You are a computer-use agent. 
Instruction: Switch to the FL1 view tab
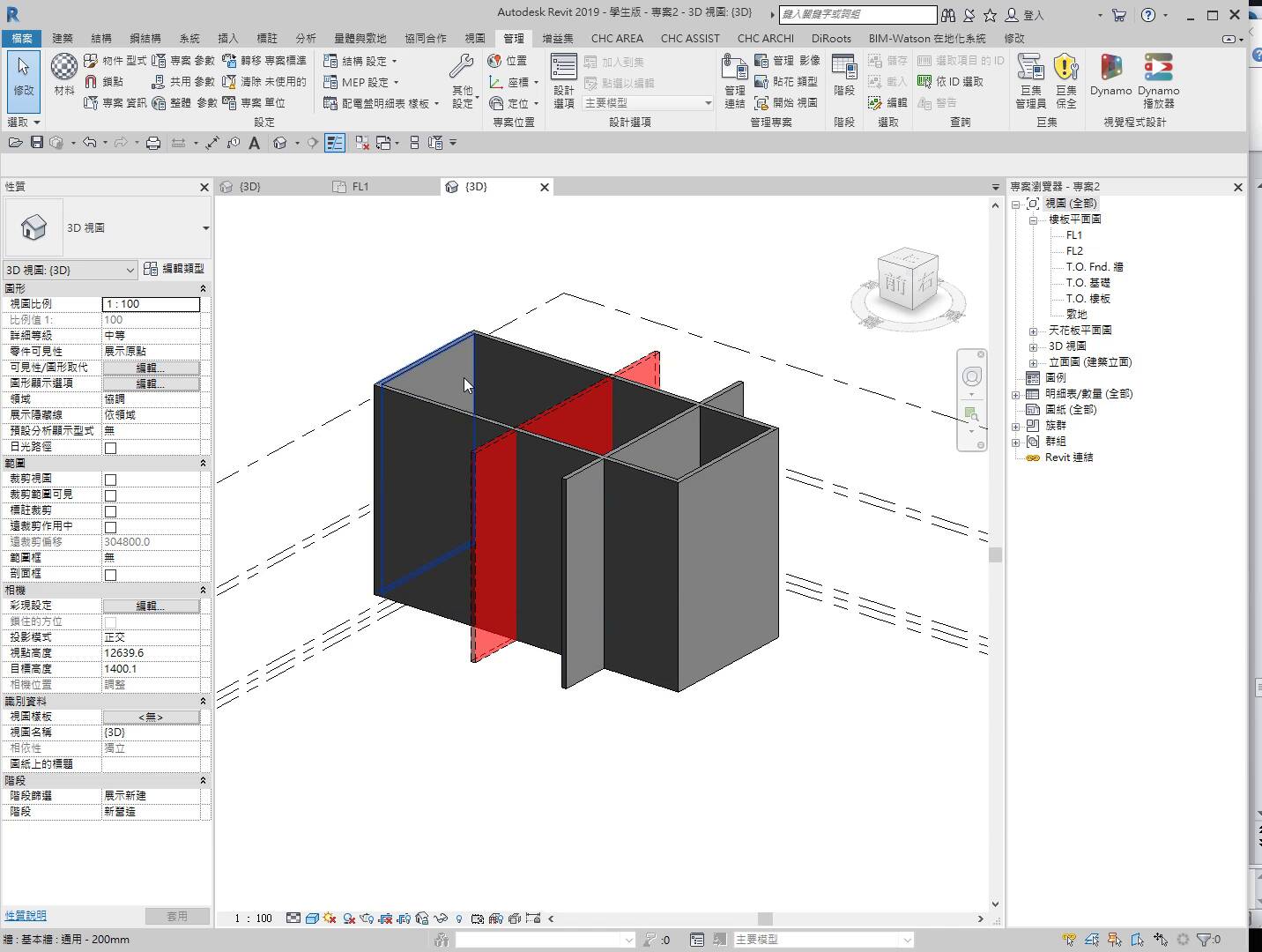pyautogui.click(x=360, y=187)
